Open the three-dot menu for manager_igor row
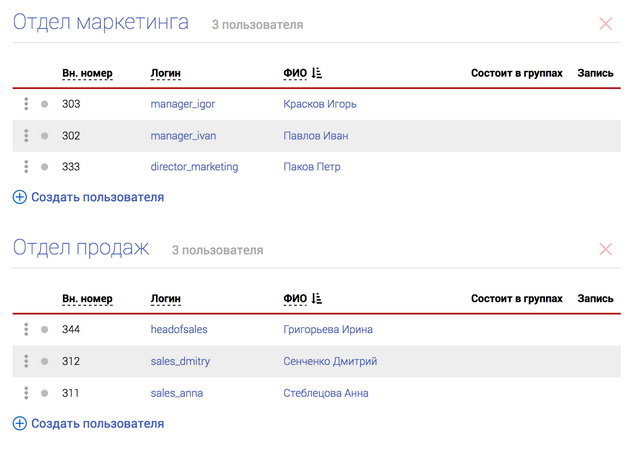 click(26, 104)
